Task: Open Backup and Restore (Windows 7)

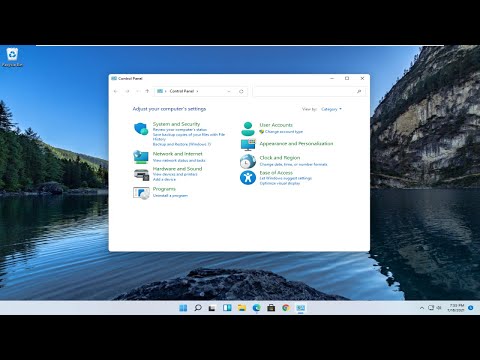Action: (182, 144)
